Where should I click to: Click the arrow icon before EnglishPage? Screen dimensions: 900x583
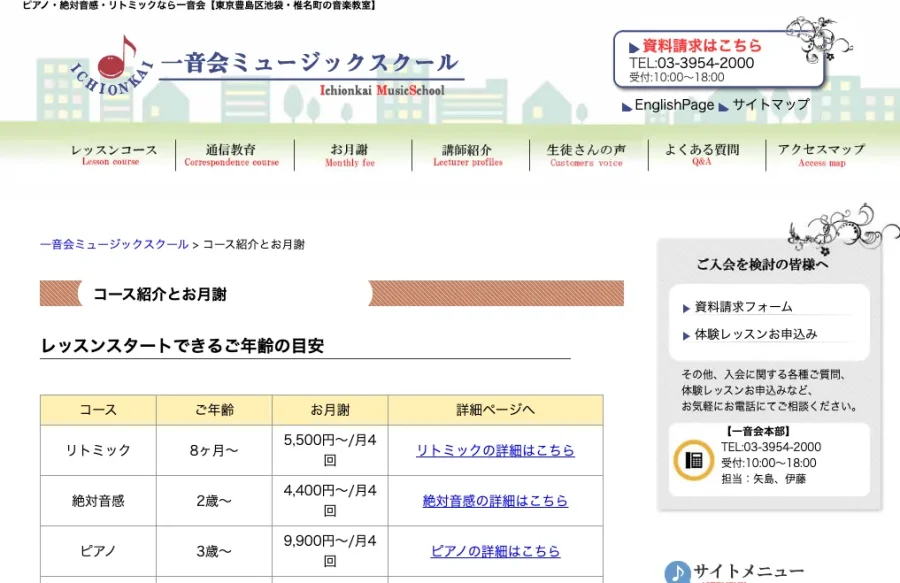point(627,107)
